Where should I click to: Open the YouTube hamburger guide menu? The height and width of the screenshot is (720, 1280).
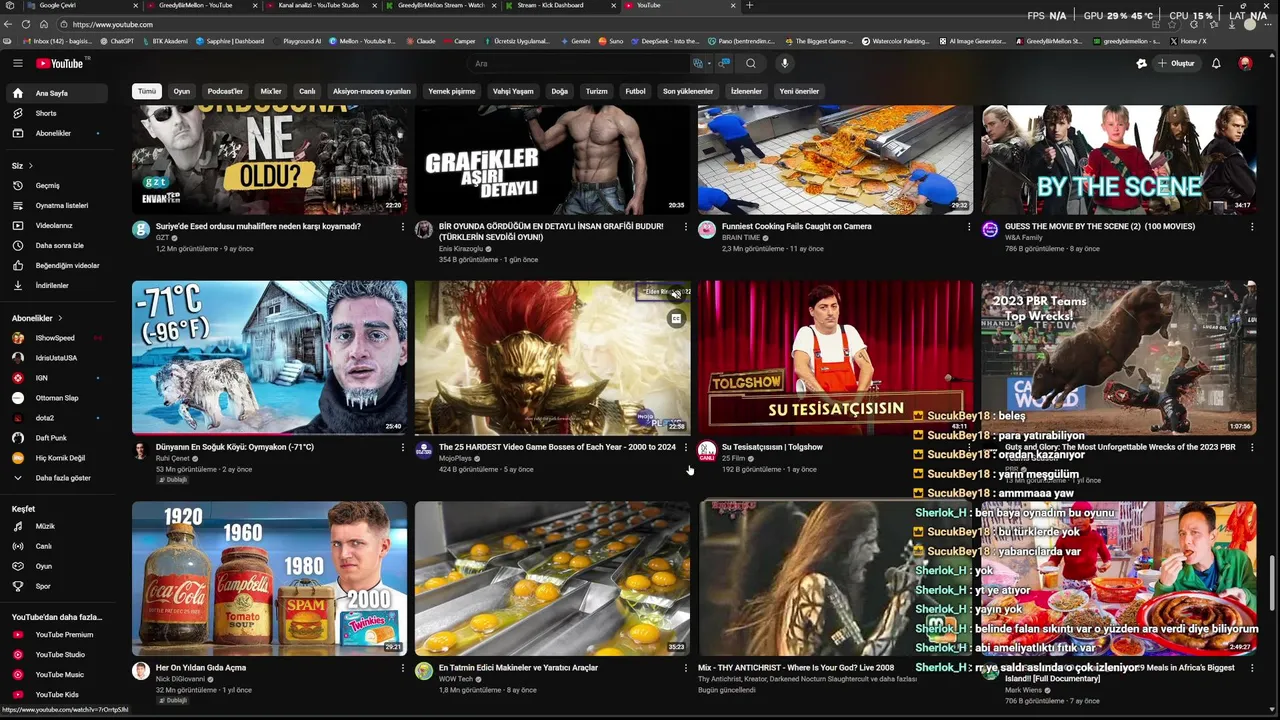[17, 63]
